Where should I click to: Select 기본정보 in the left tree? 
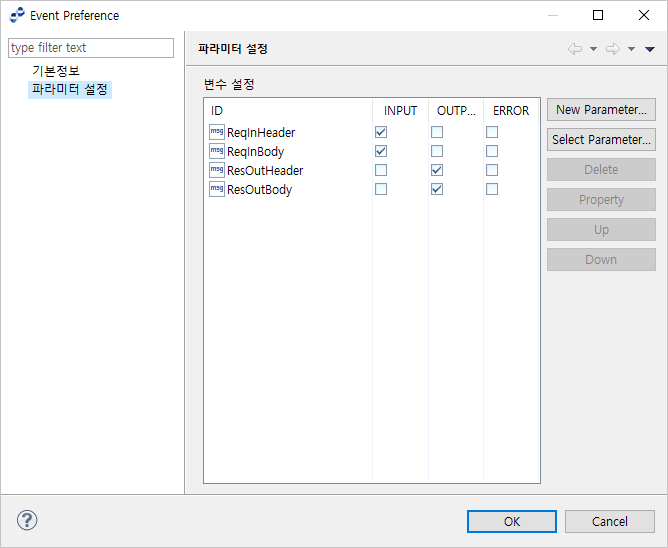[56, 71]
